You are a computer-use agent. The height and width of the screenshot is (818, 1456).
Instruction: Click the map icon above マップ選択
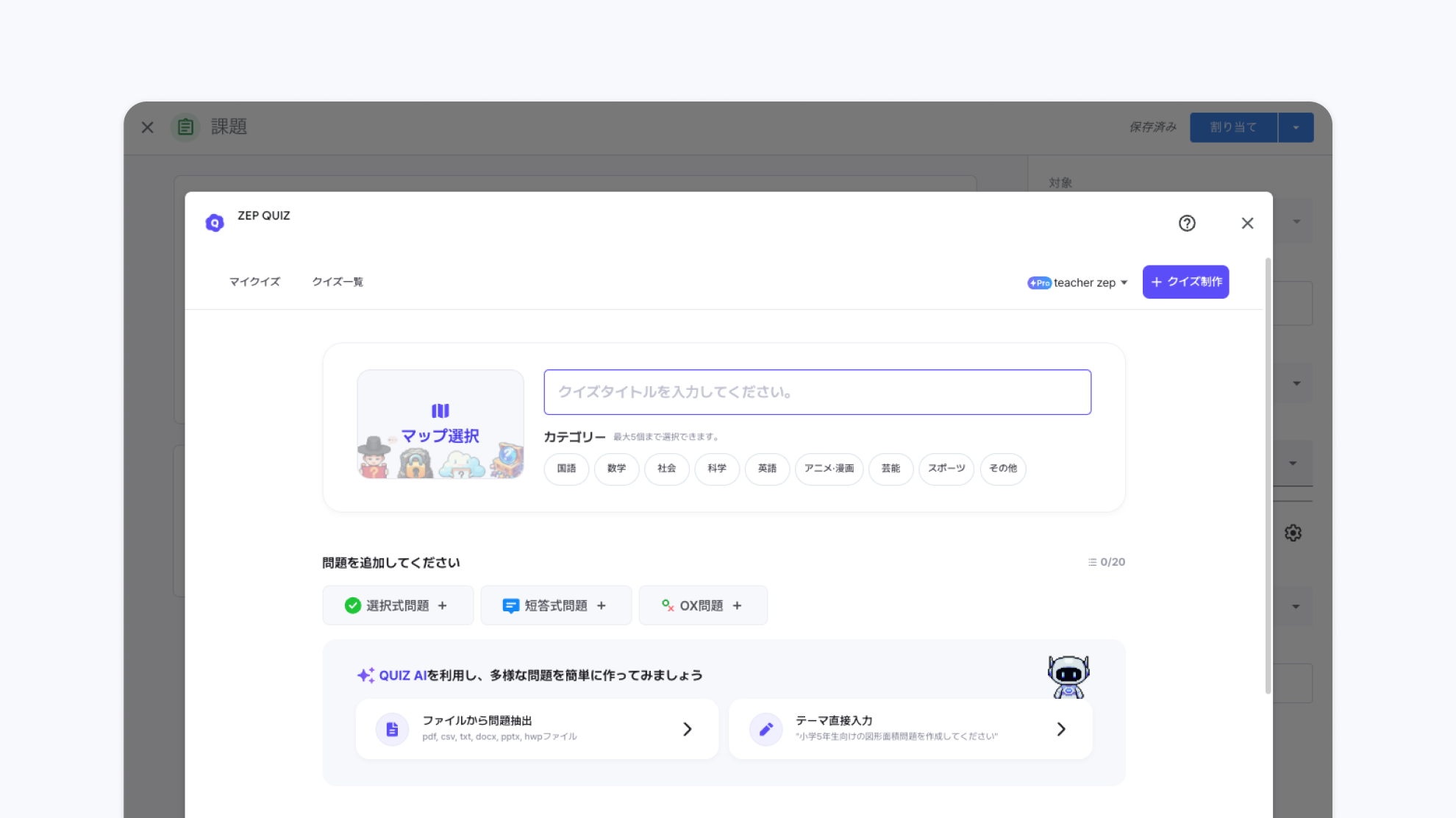pos(440,410)
